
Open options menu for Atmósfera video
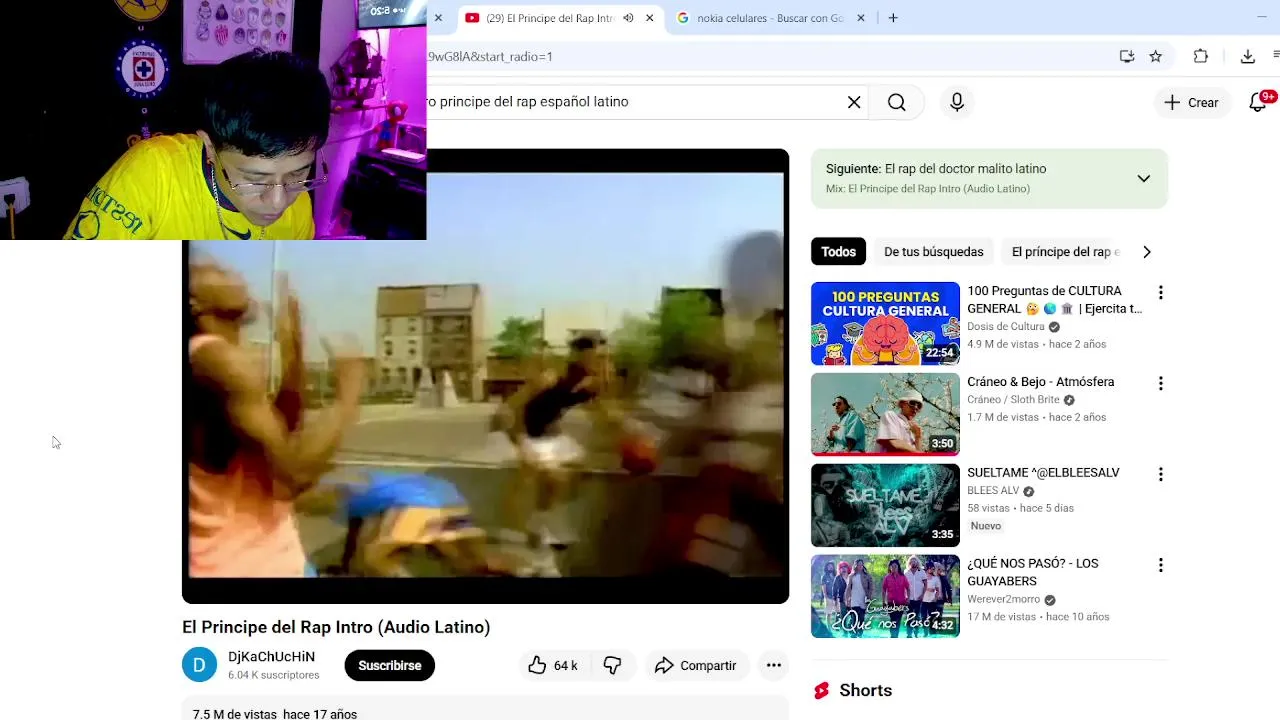tap(1160, 384)
